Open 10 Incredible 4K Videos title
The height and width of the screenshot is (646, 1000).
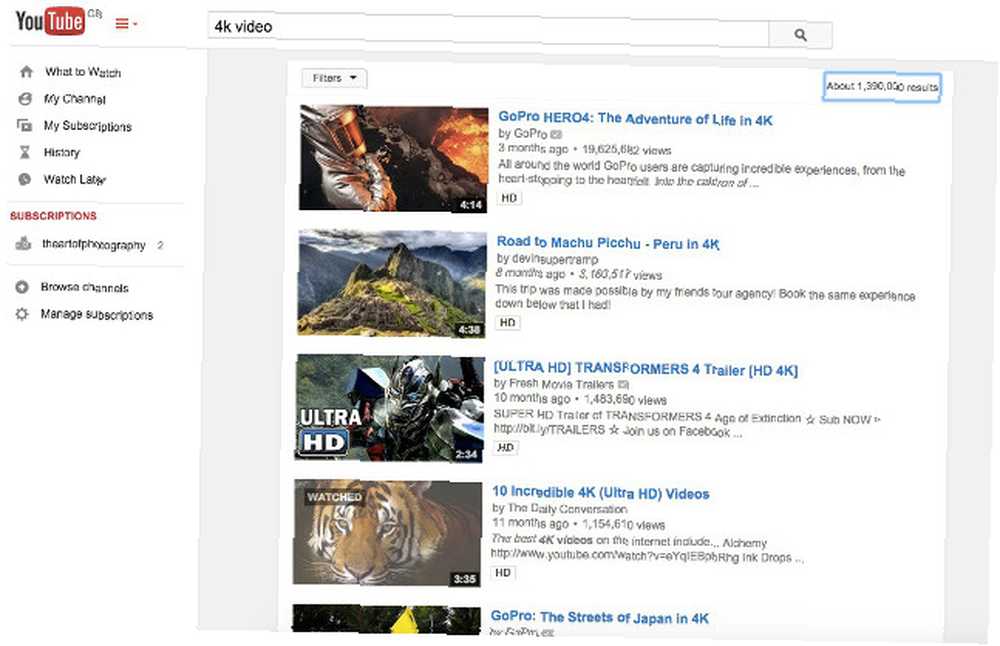(x=601, y=493)
